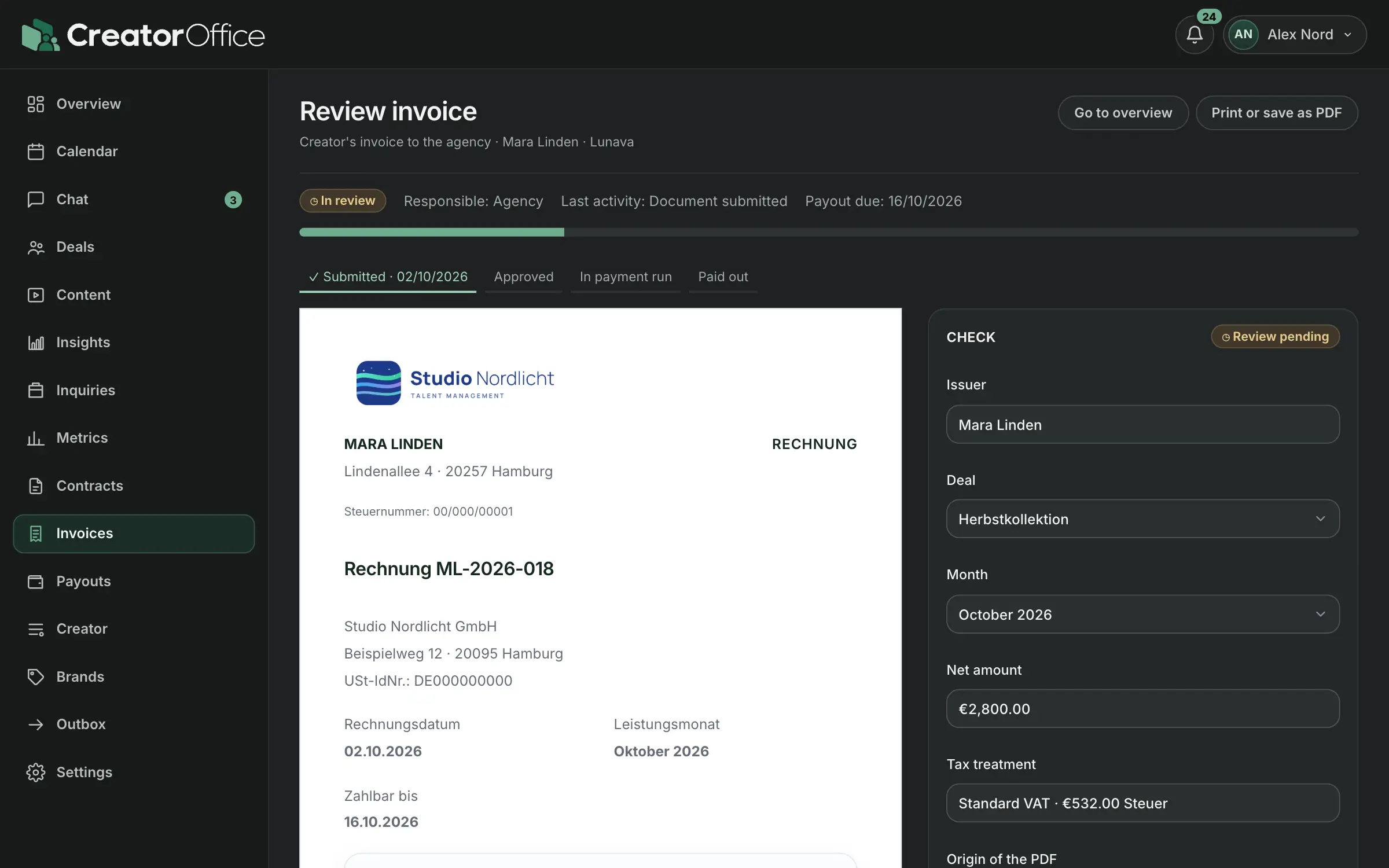Click the Metrics bar-chart icon
This screenshot has width=1389, height=868.
36,438
